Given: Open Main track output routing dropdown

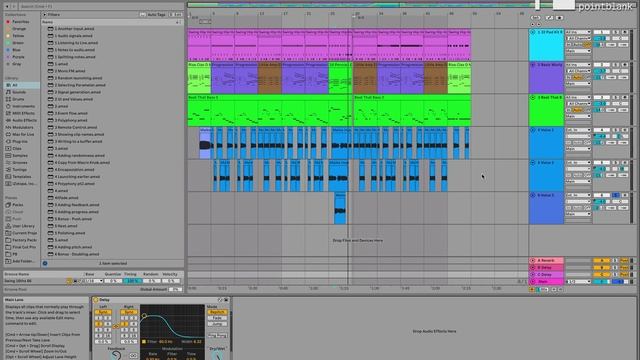Looking at the screenshot, I should coord(578,282).
